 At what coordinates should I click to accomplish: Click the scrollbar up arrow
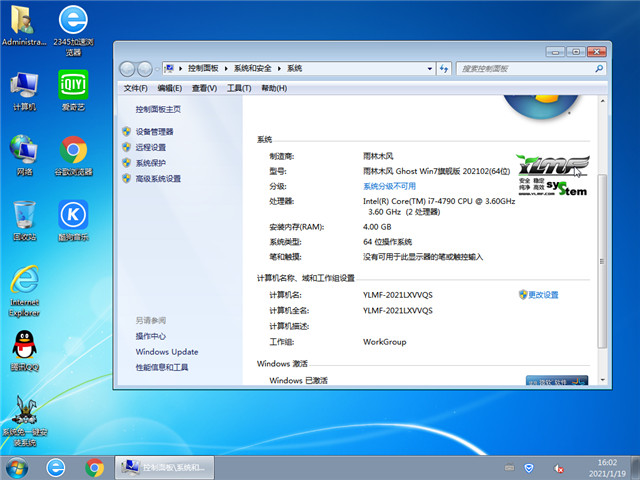point(602,101)
